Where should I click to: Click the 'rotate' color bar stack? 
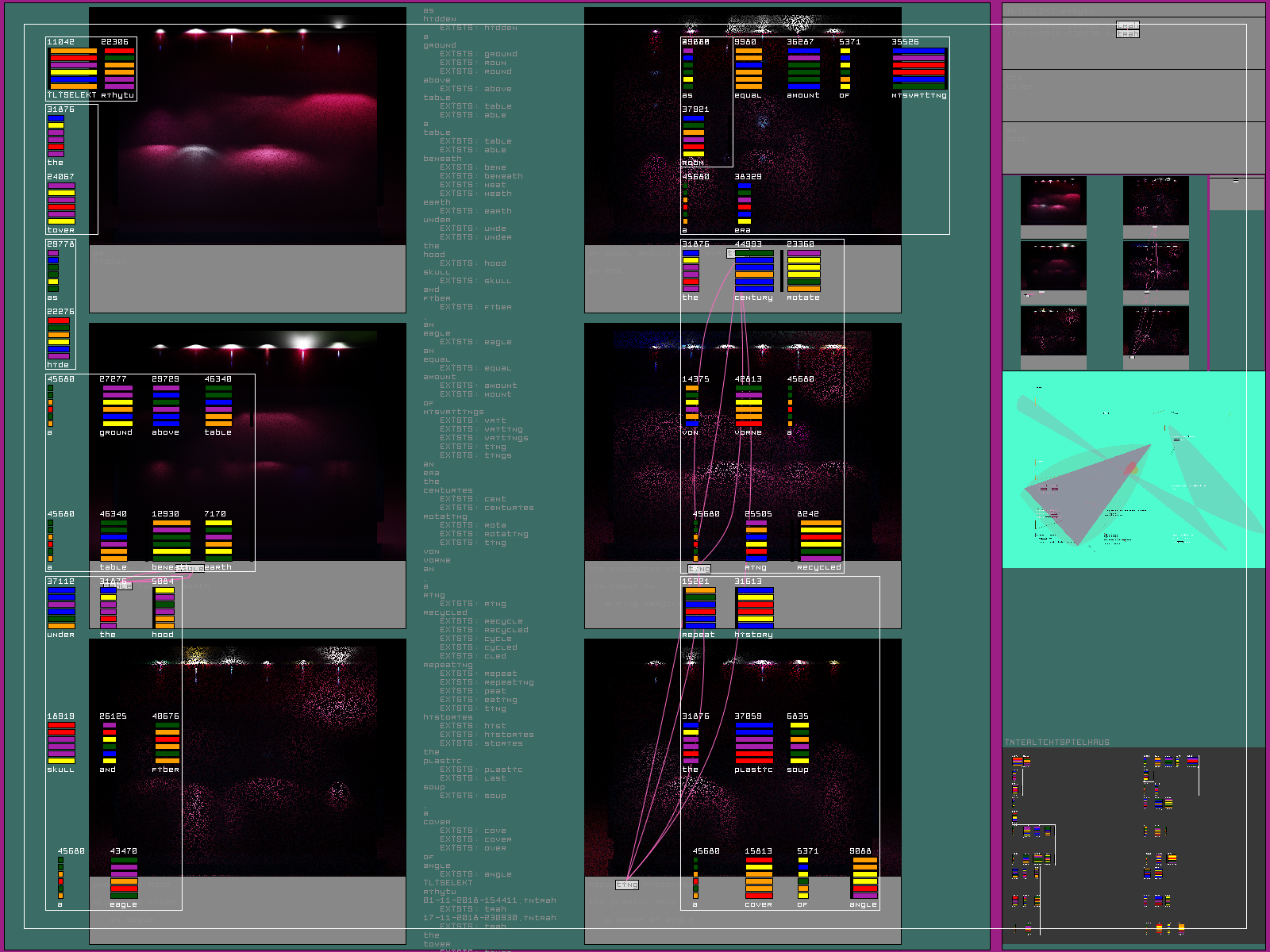coord(803,271)
